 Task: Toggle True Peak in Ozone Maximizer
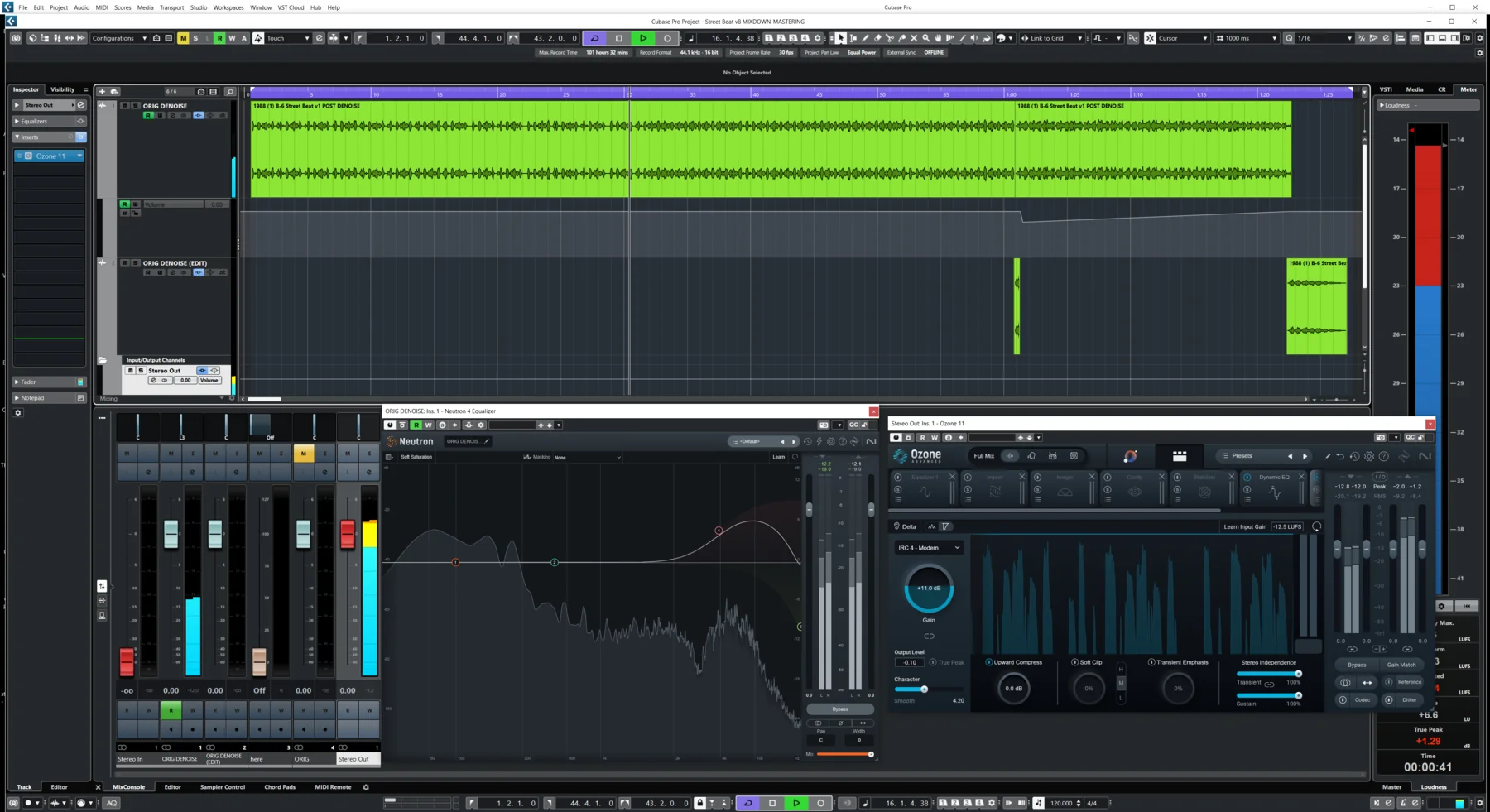coord(946,662)
